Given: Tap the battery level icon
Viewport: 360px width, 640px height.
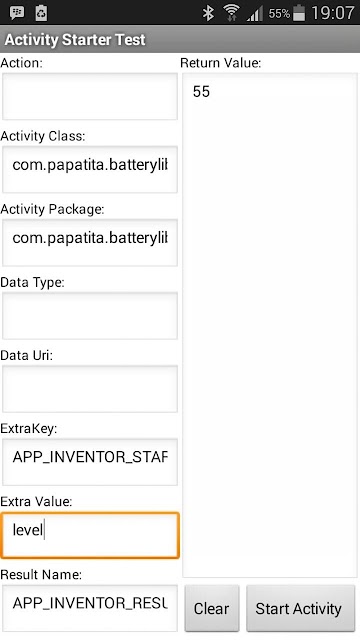Looking at the screenshot, I should 299,13.
